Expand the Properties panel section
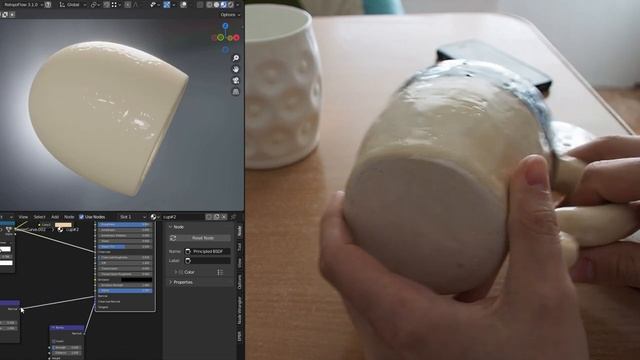 [171, 282]
